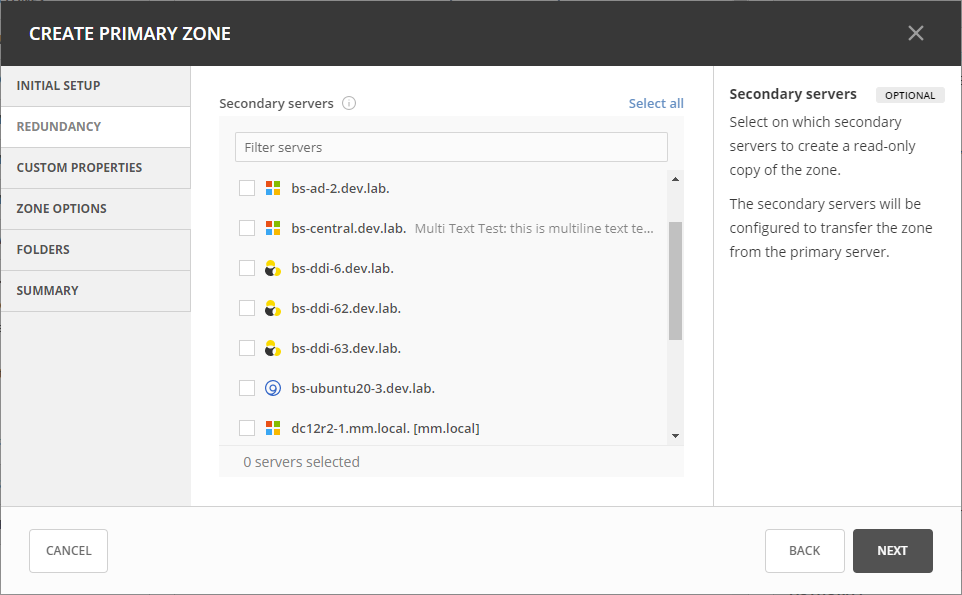962x595 pixels.
Task: Tick the dc12r2-1.mm.local. checkbox
Action: [x=247, y=428]
